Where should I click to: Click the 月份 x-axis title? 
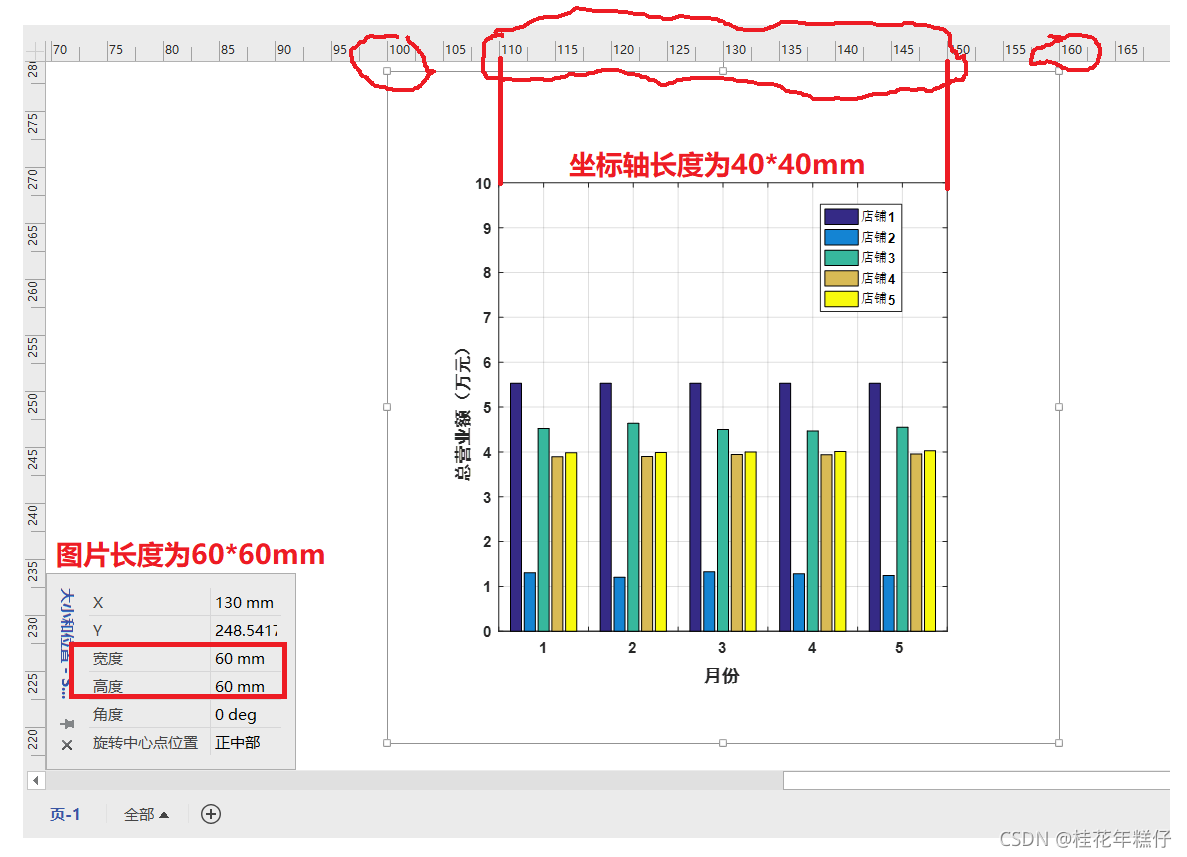(721, 675)
